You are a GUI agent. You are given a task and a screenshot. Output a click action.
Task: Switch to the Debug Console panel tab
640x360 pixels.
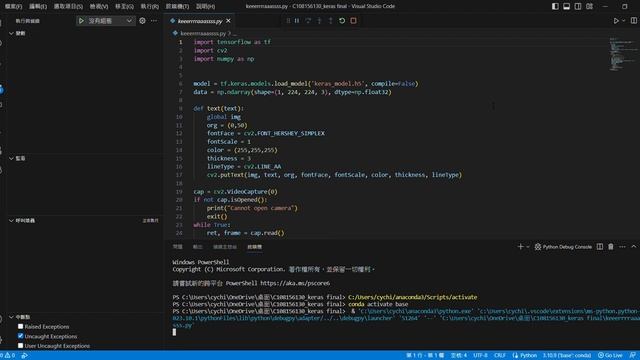225,247
